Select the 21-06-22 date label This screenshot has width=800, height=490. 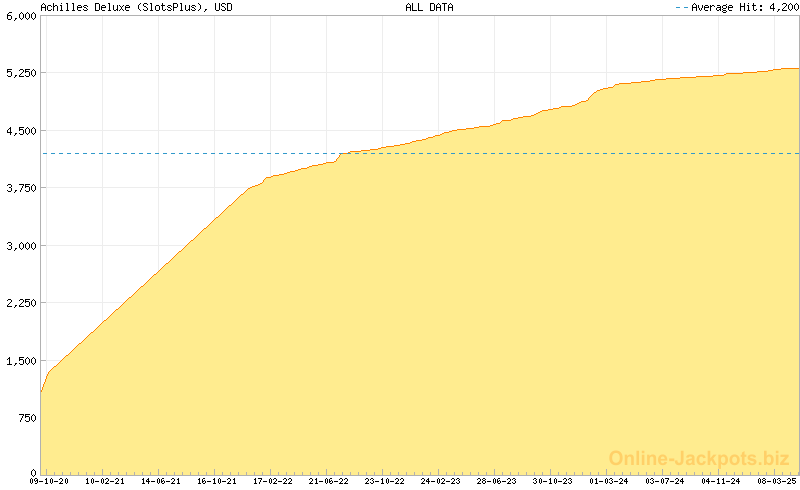328,481
